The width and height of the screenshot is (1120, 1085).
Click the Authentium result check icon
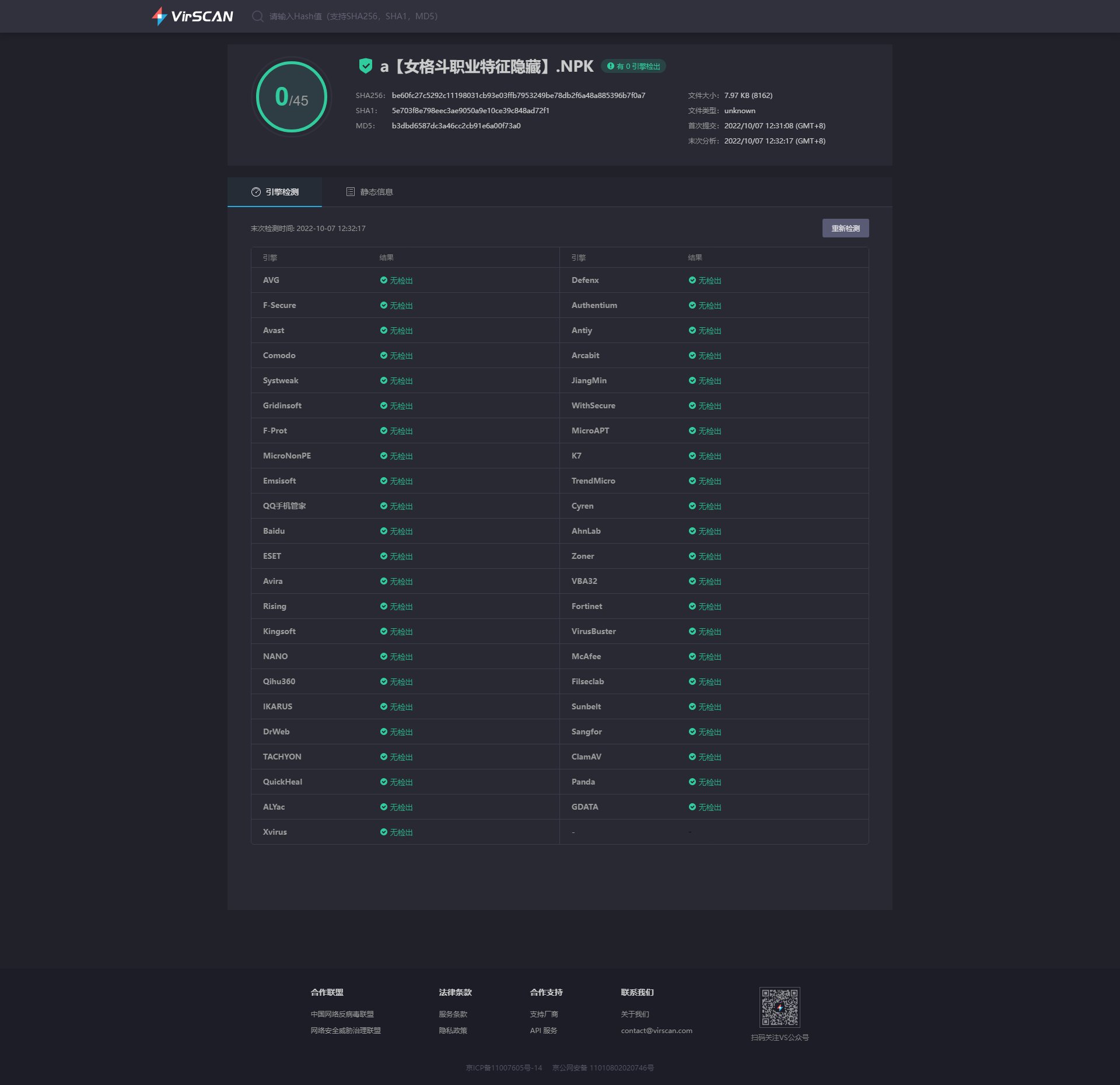click(692, 305)
